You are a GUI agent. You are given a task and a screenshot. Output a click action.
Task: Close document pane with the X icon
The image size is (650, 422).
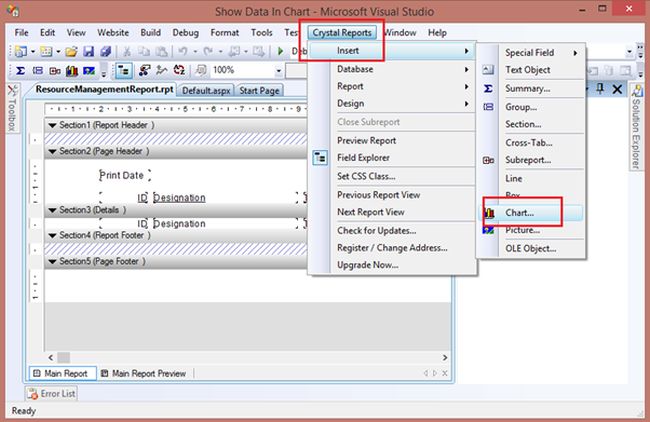point(617,89)
